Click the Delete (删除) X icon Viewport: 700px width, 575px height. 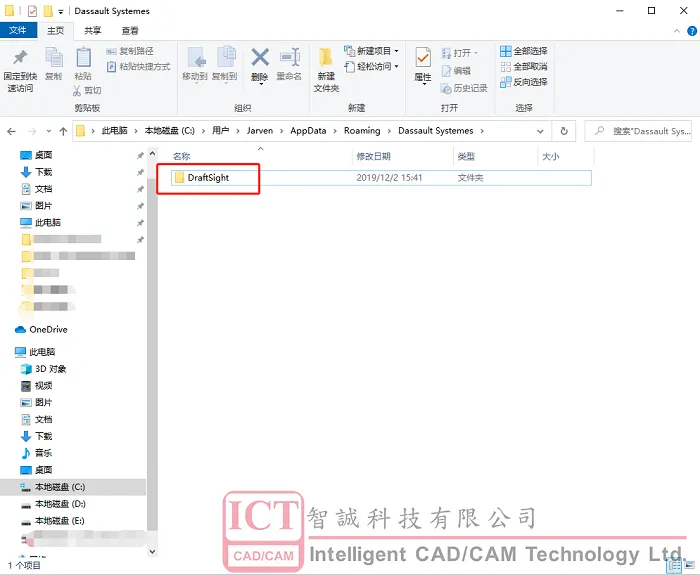point(260,58)
